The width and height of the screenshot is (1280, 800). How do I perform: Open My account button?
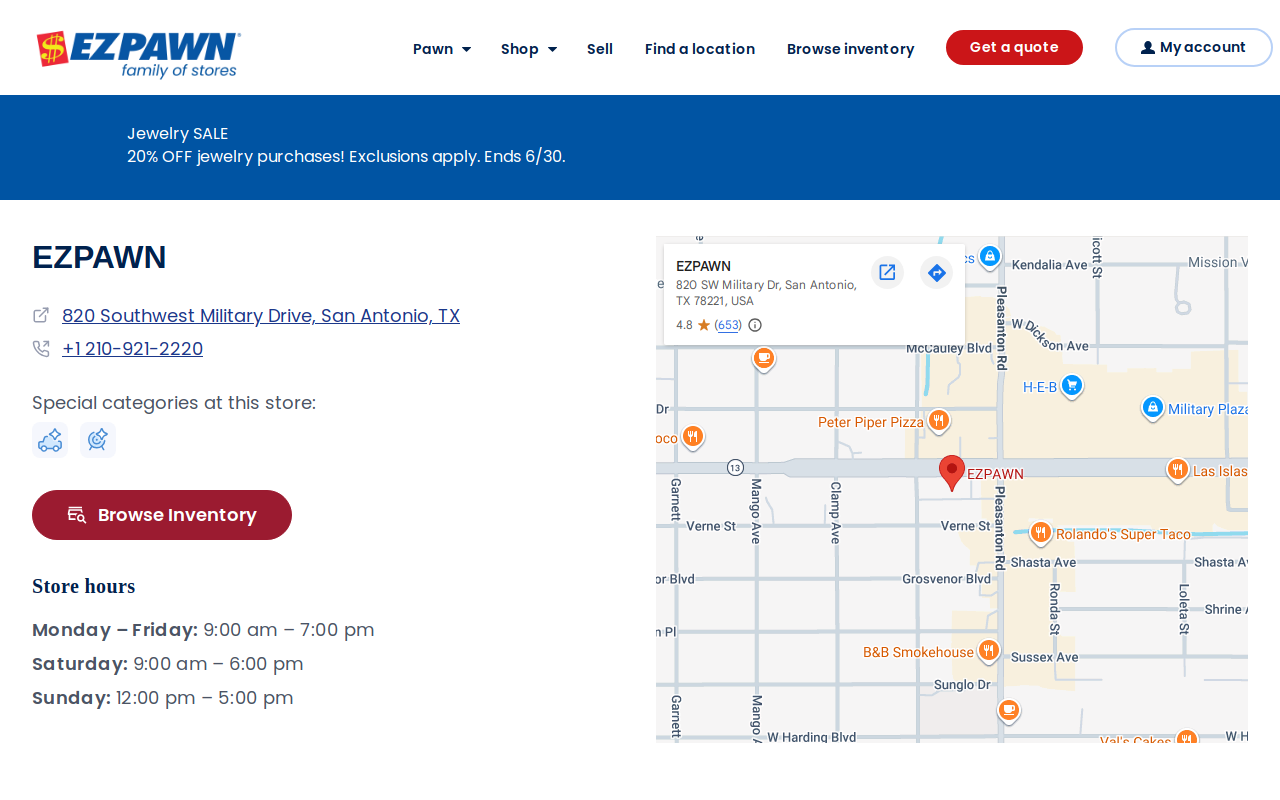click(x=1193, y=47)
